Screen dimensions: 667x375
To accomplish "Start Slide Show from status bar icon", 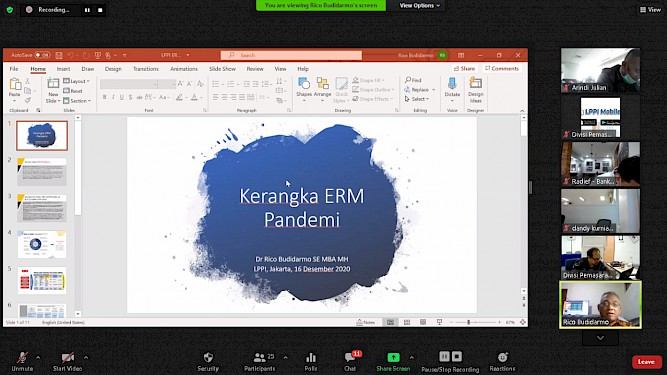I will [x=439, y=322].
